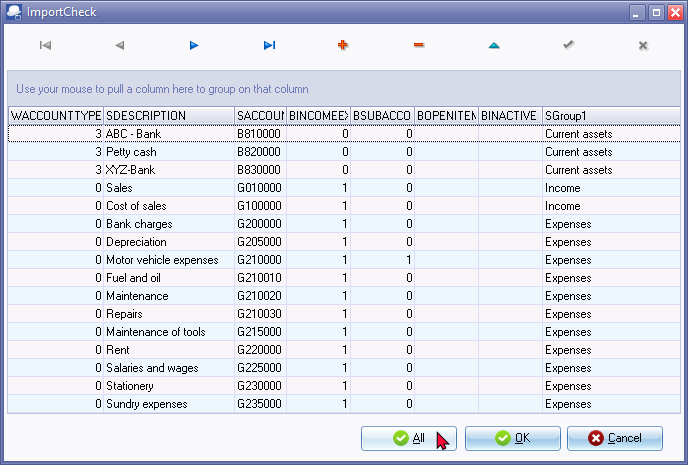Cancel edit with X navigator icon
This screenshot has height=465, width=688.
point(643,46)
